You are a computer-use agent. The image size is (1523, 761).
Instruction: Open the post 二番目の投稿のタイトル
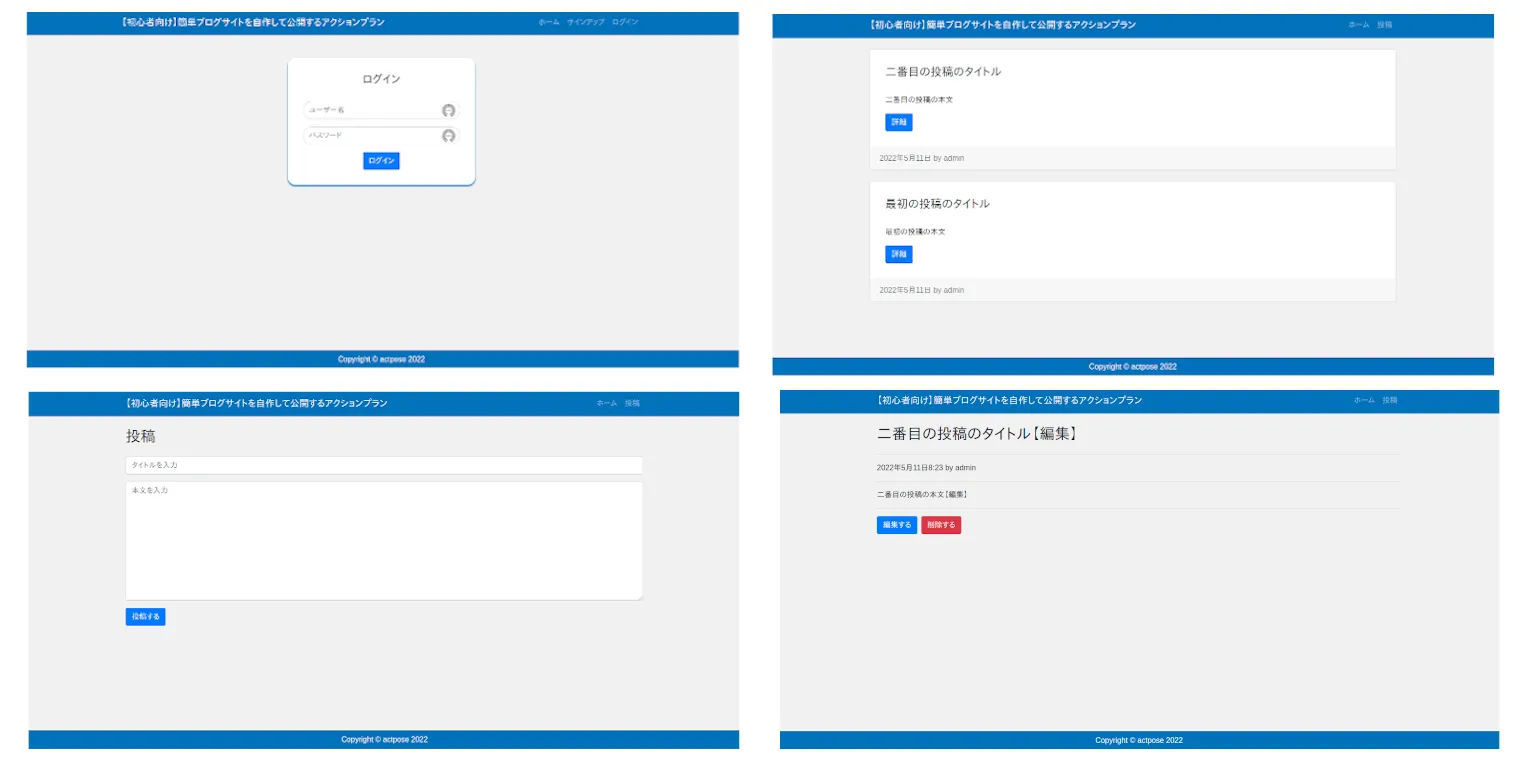tap(943, 71)
